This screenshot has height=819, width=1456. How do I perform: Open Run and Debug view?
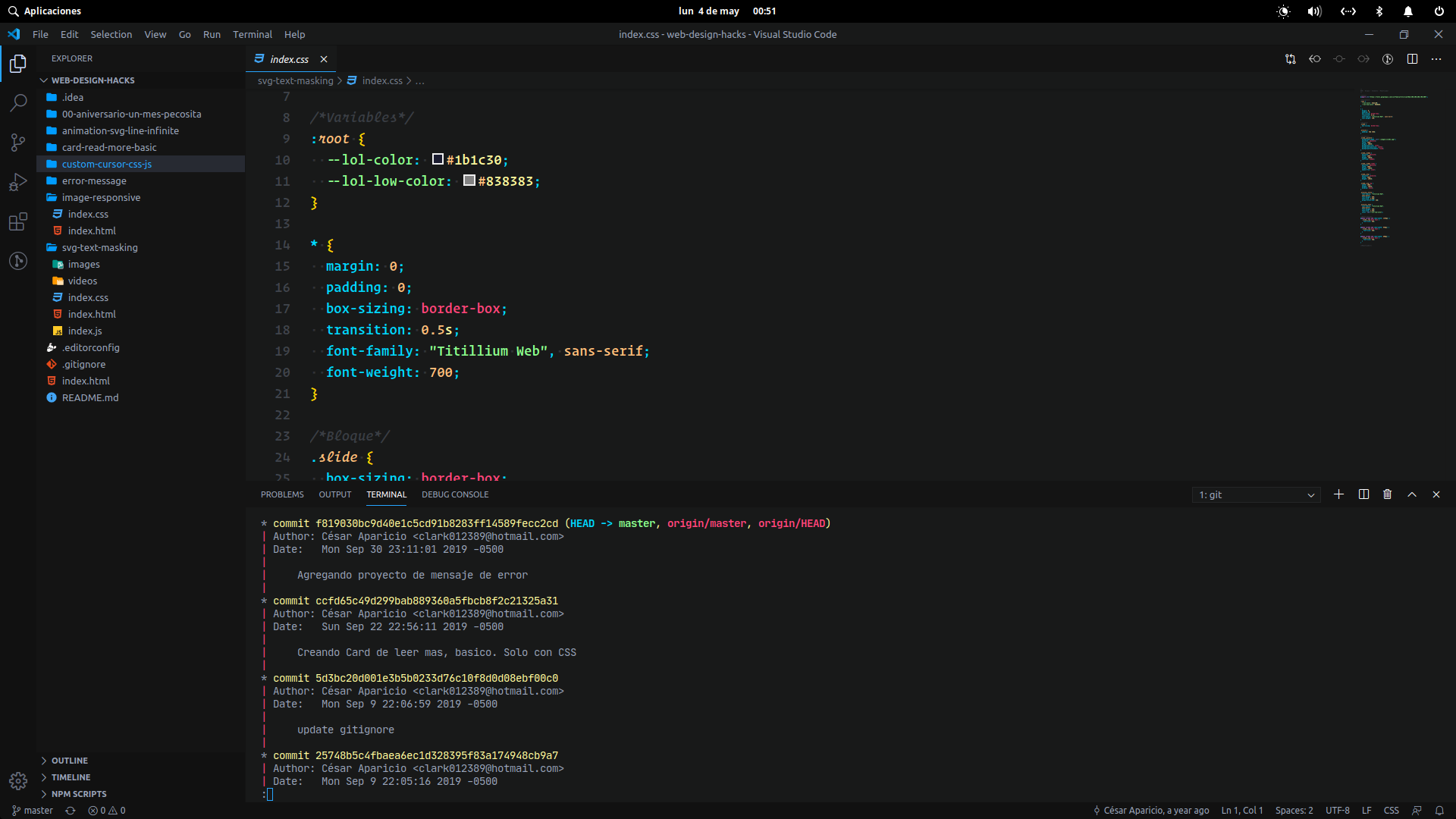pos(18,182)
